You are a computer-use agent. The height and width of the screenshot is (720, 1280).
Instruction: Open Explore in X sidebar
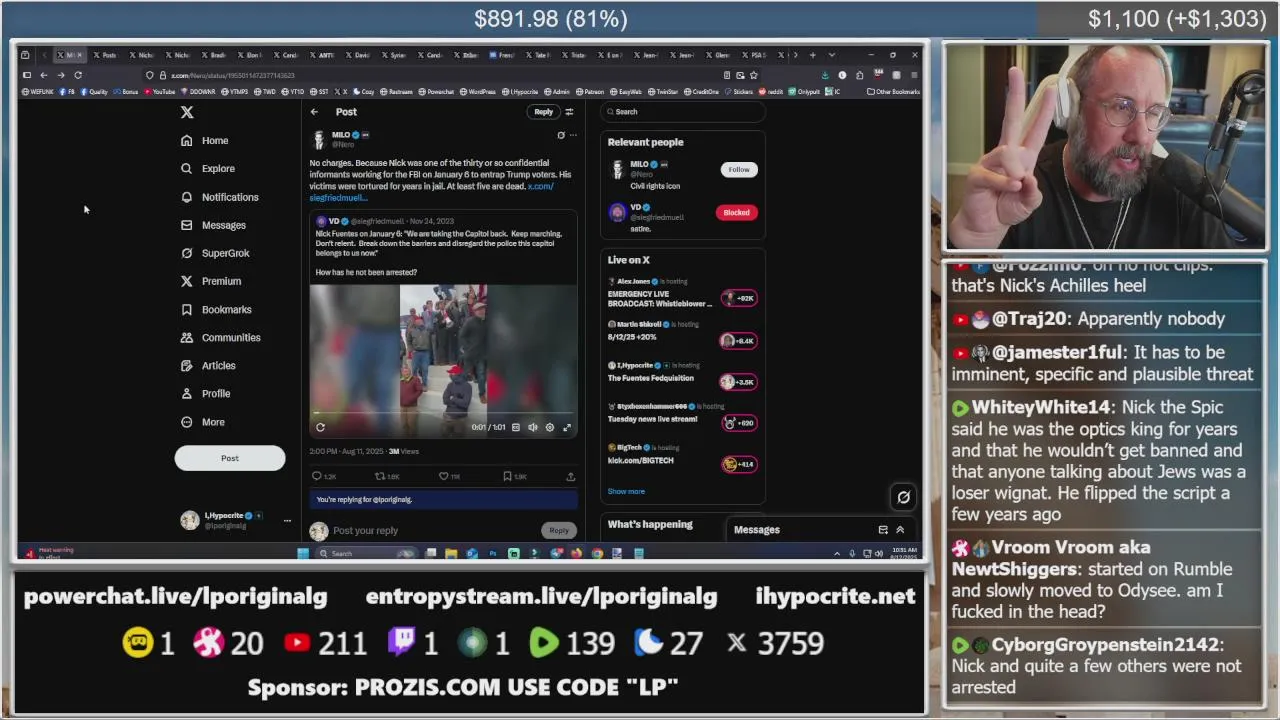click(x=208, y=169)
